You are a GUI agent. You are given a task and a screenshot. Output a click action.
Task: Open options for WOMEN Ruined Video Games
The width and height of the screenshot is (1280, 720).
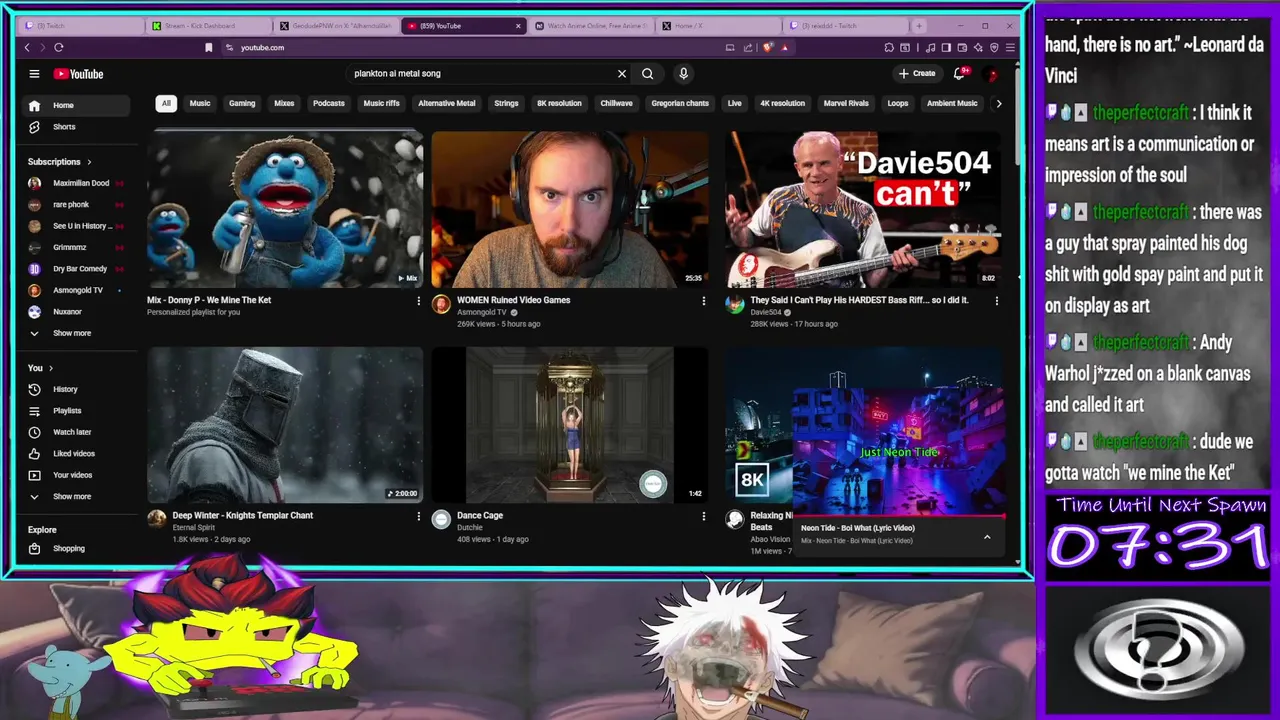click(703, 300)
